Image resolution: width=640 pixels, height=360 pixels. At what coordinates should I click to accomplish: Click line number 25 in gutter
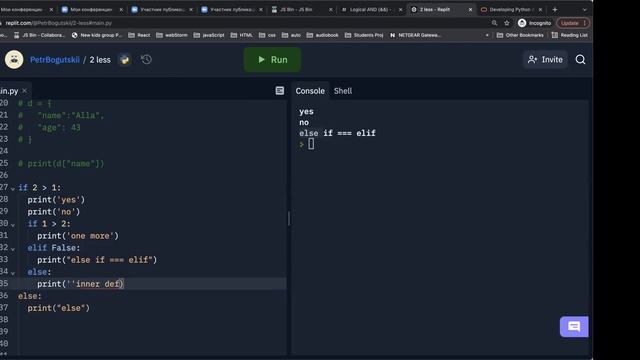coord(4,163)
